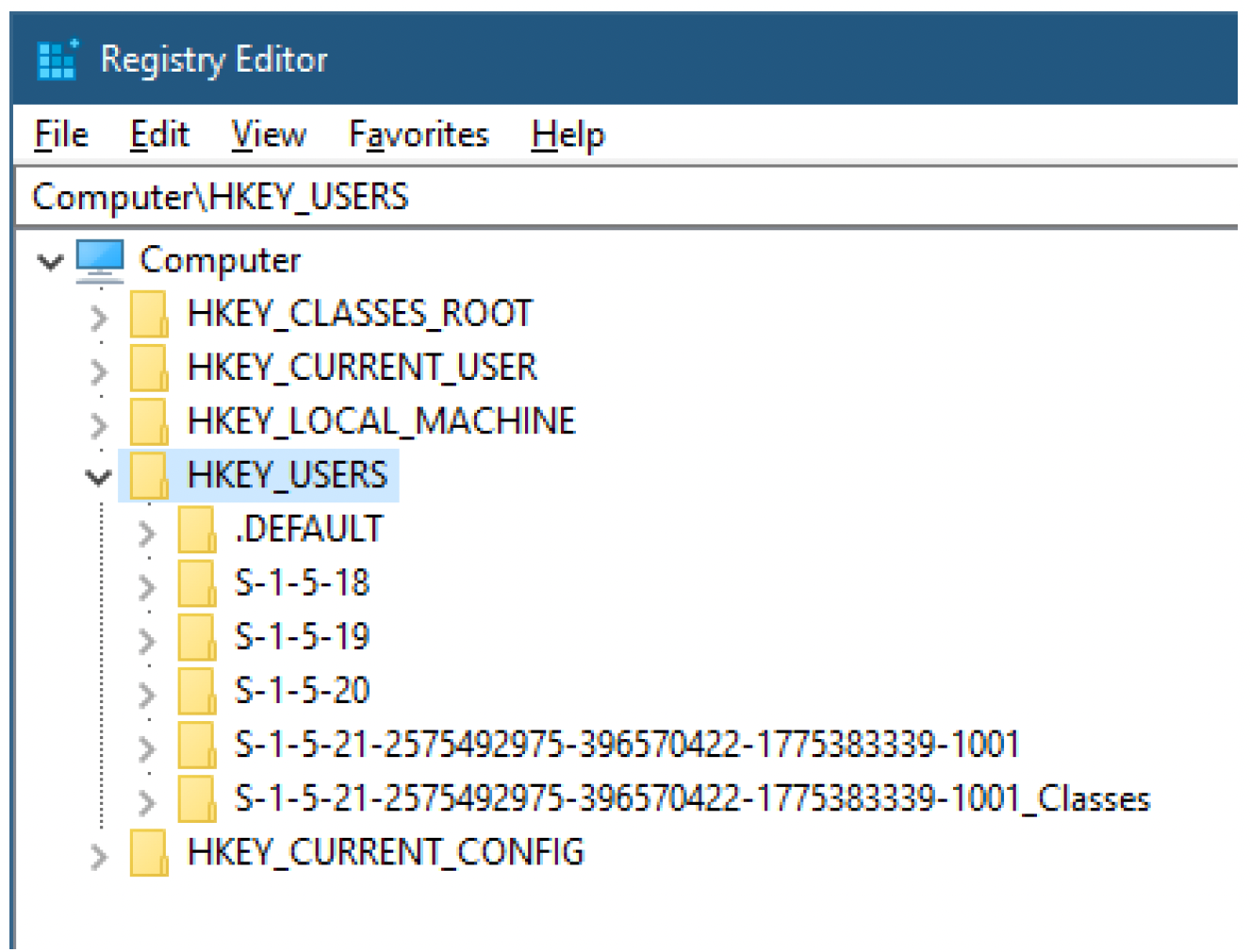This screenshot has width=1250, height=952.
Task: Click the registry path address bar
Action: [622, 197]
